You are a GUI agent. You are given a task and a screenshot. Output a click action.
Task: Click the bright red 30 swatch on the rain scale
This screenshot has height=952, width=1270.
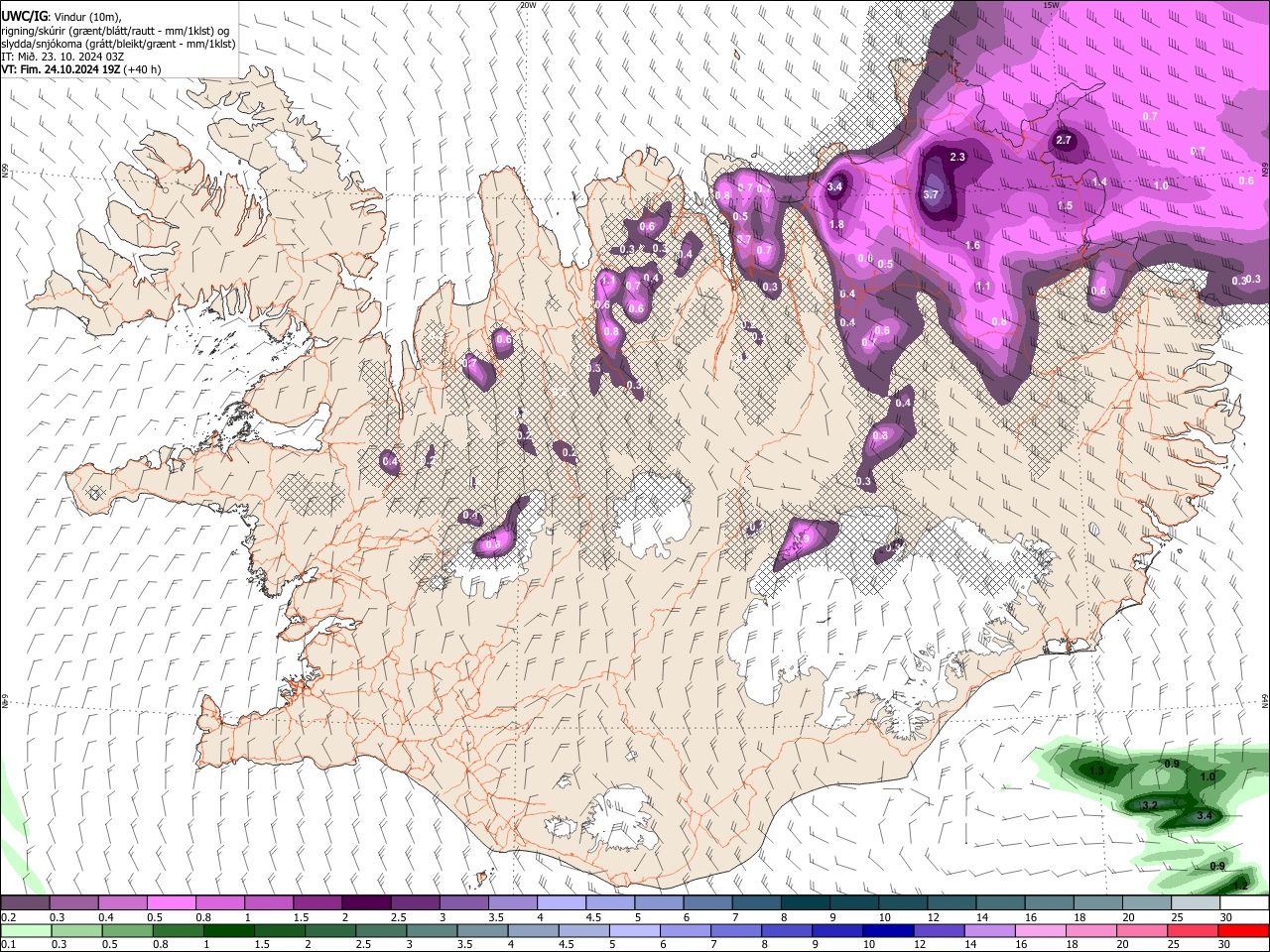click(1245, 931)
